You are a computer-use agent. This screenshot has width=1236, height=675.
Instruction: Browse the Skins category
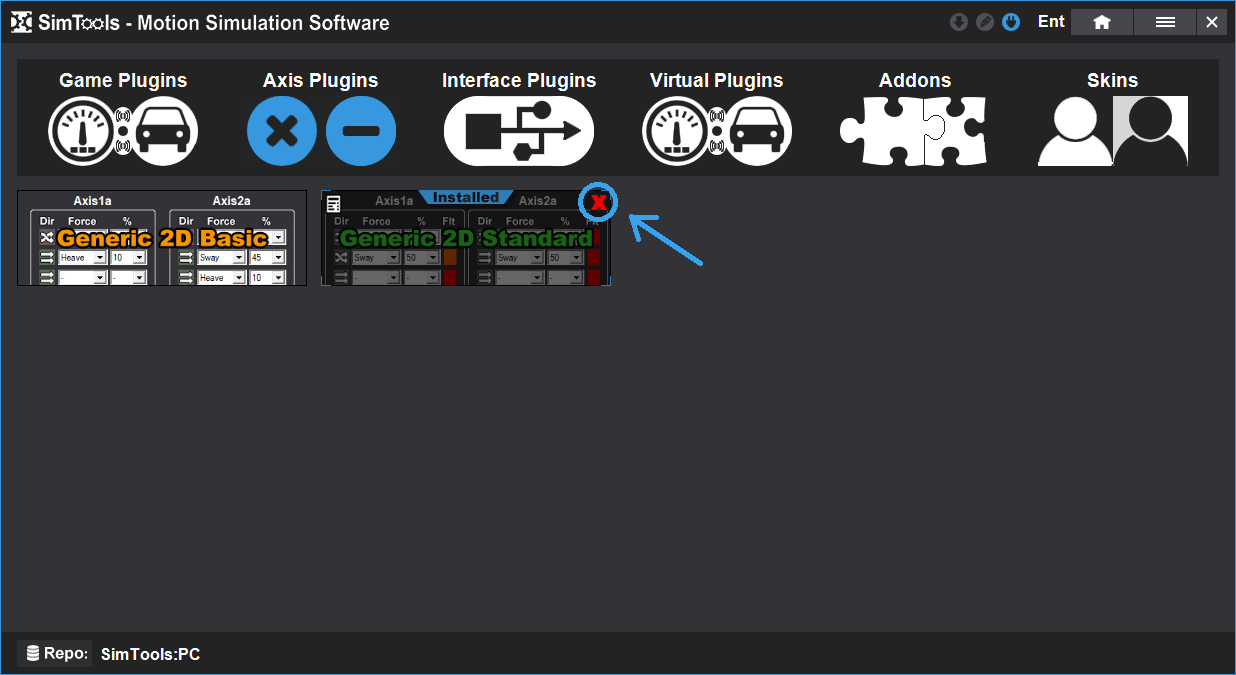click(1113, 118)
